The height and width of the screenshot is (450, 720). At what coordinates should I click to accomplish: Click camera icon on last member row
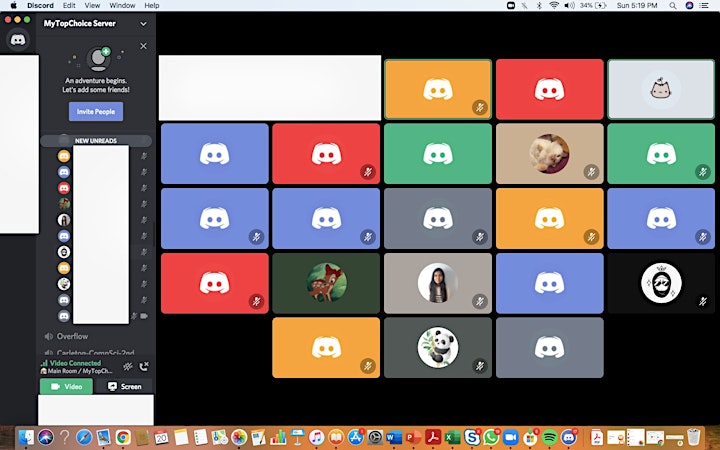pyautogui.click(x=144, y=316)
